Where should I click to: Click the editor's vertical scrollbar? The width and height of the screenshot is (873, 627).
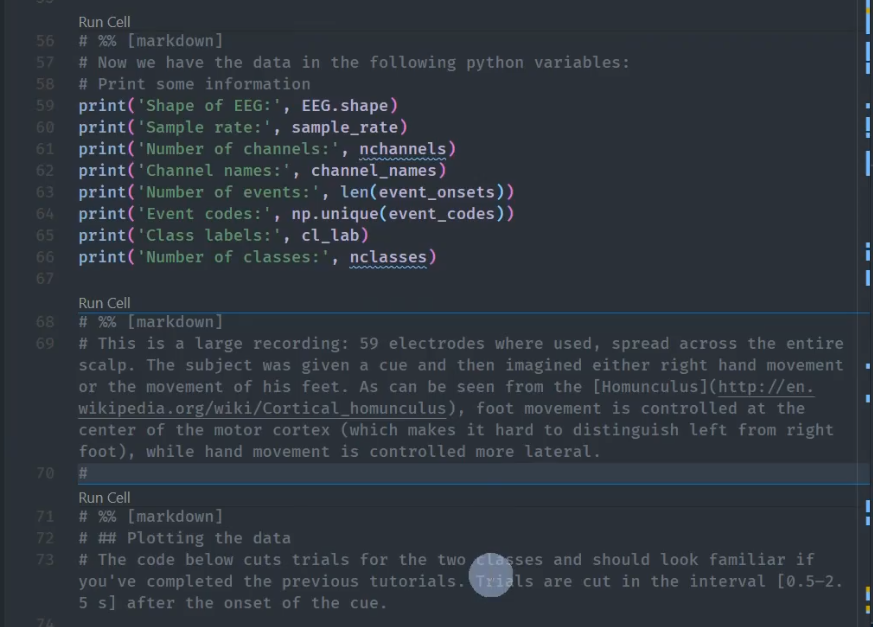point(867,300)
